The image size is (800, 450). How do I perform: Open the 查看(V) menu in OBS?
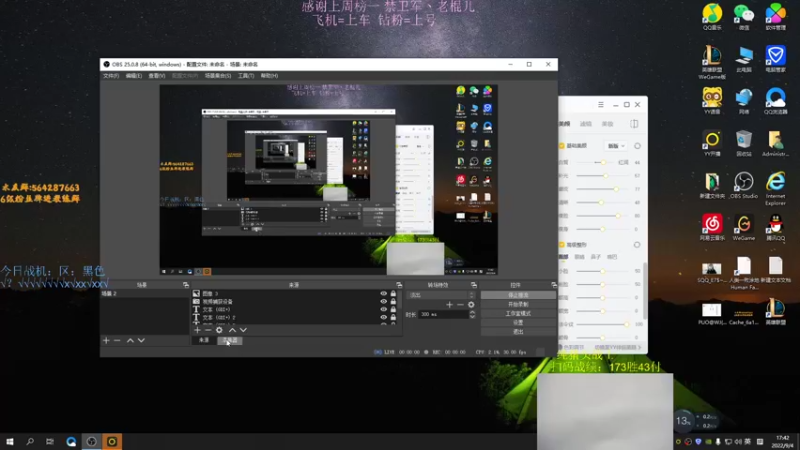tap(157, 76)
